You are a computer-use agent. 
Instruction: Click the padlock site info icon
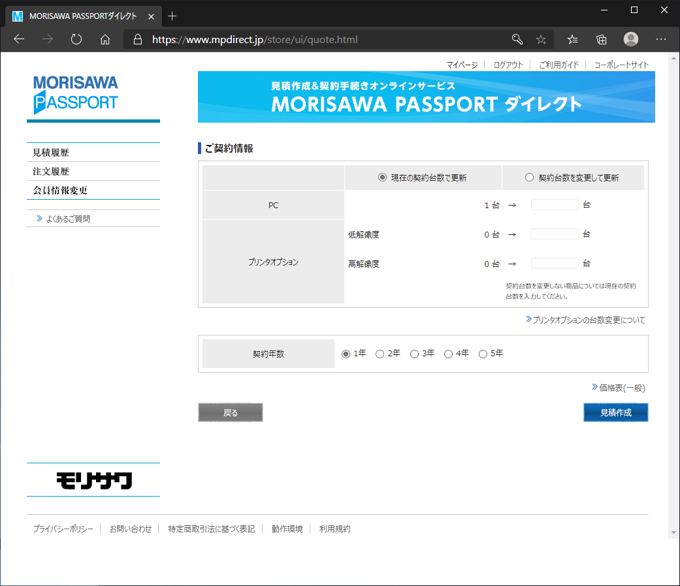click(138, 39)
